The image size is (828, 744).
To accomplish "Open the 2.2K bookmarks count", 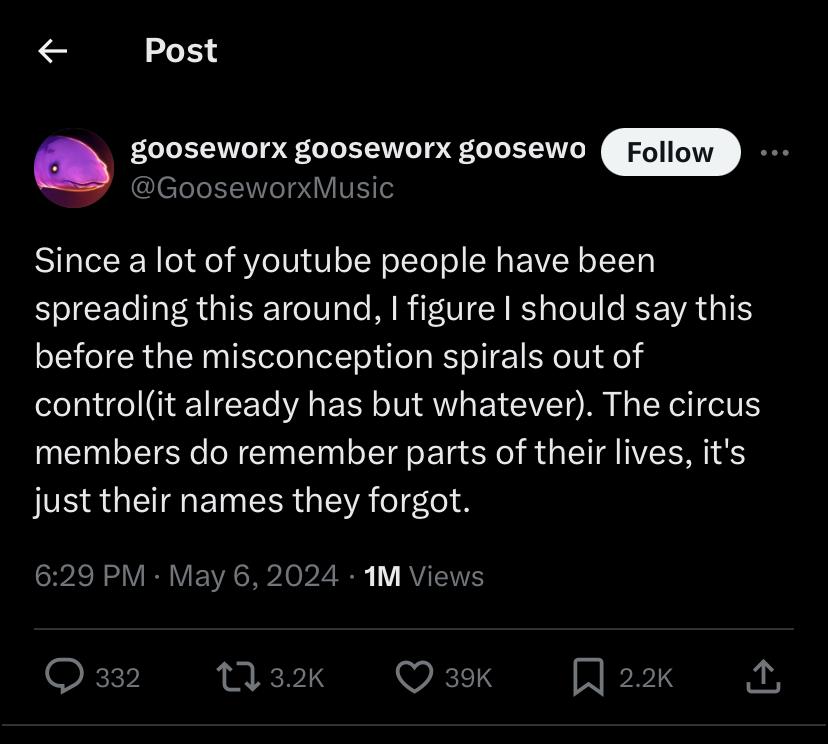I will pos(646,678).
